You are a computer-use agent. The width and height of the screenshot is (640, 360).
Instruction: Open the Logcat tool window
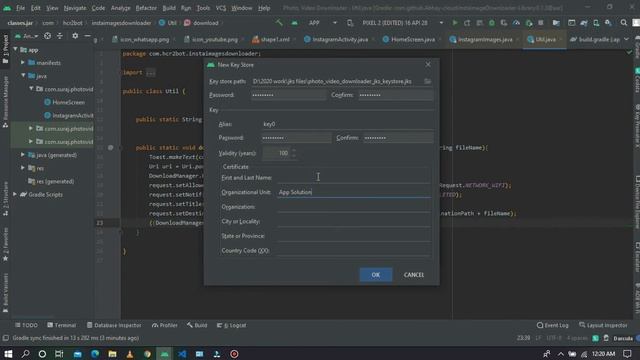coord(231,325)
